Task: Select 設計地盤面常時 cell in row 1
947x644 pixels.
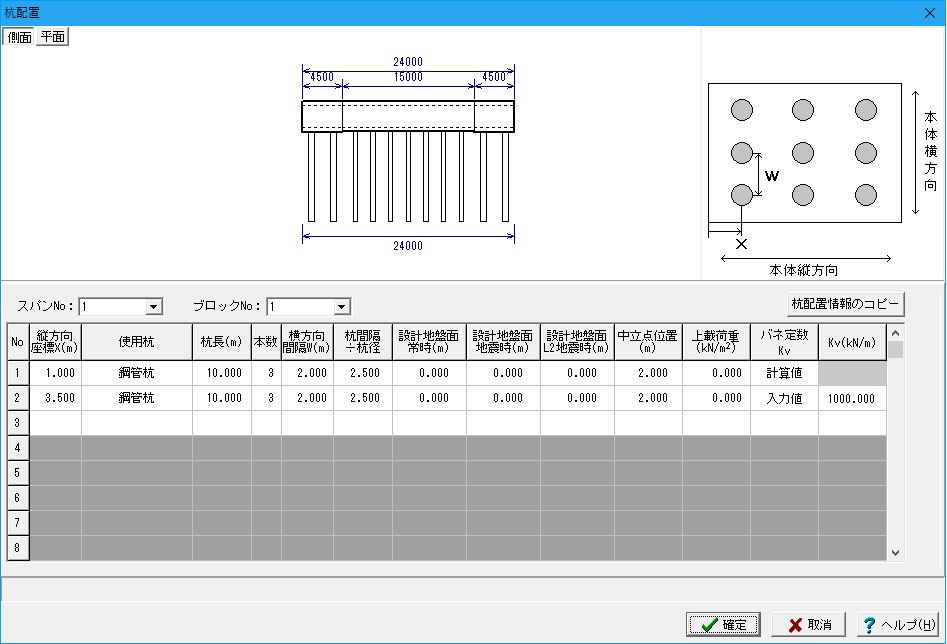Action: pyautogui.click(x=429, y=373)
